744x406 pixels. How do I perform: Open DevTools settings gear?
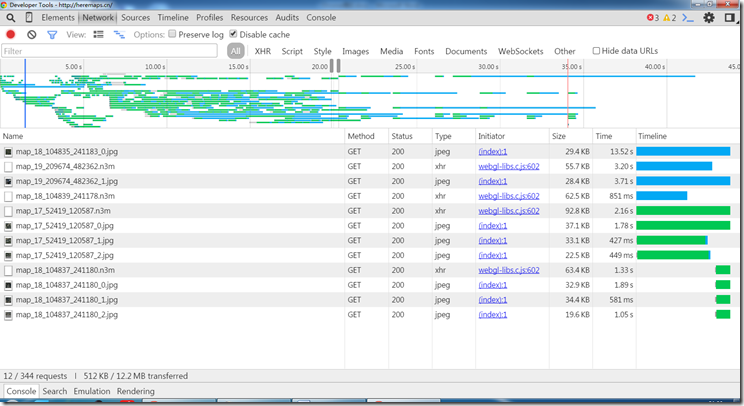click(x=709, y=18)
